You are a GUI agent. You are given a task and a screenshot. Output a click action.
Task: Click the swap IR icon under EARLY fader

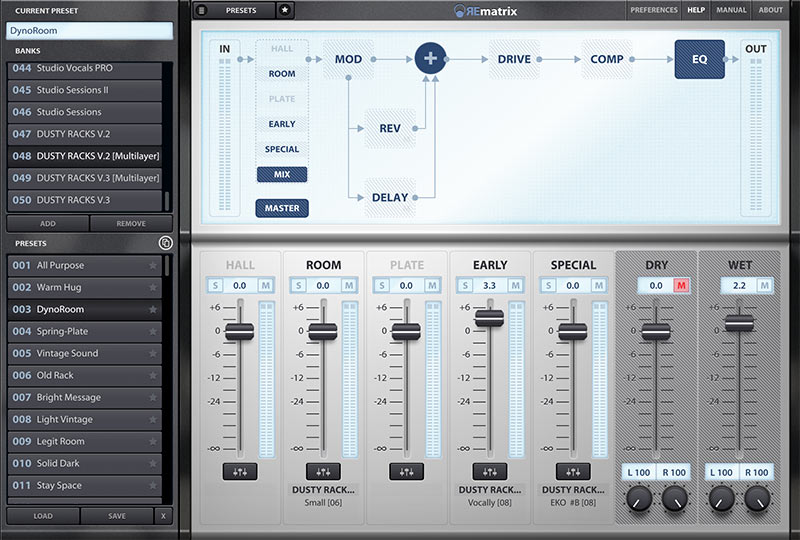click(x=489, y=470)
